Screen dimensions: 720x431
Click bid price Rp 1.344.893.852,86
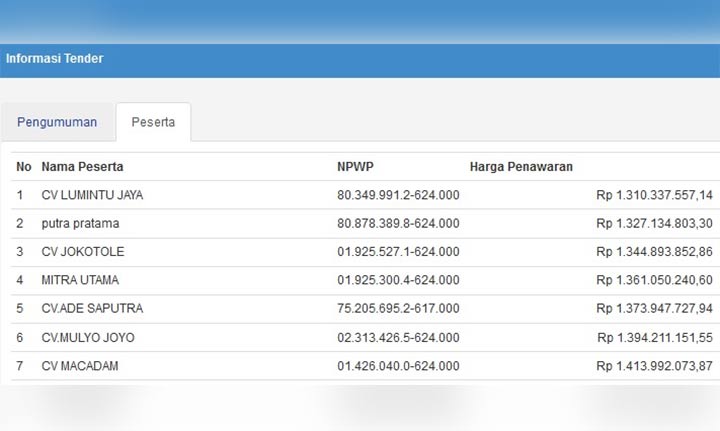(654, 252)
